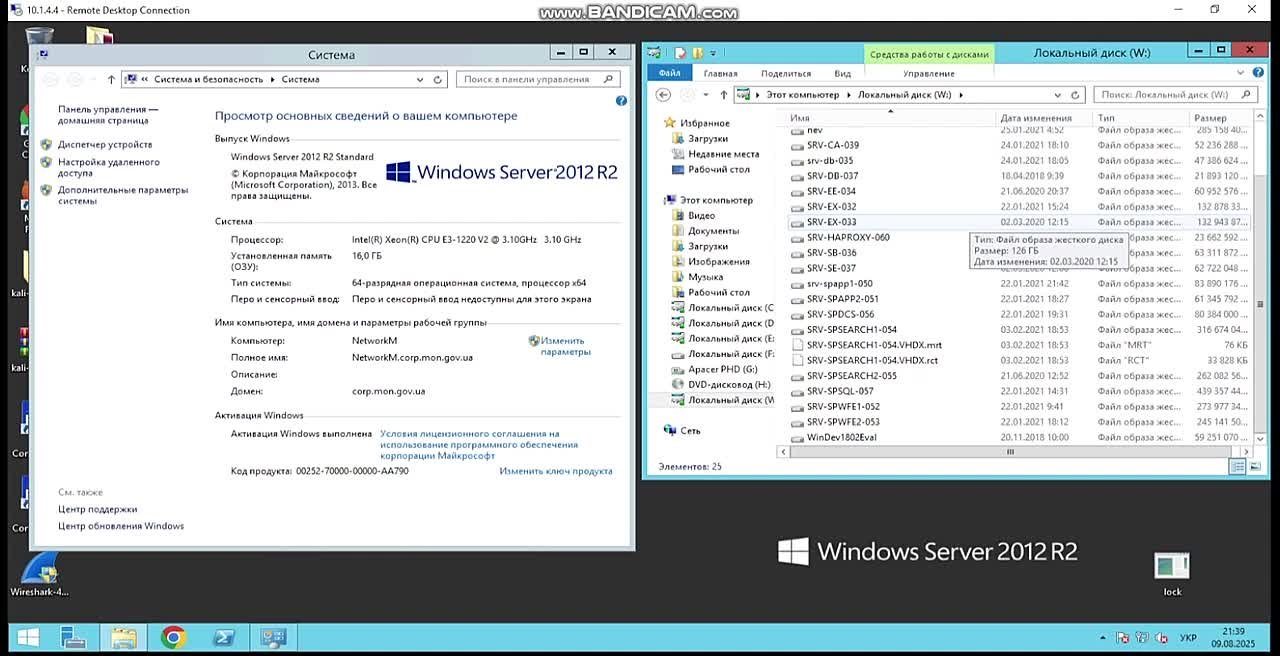Open Панель управления домашняя страница link

(108, 114)
